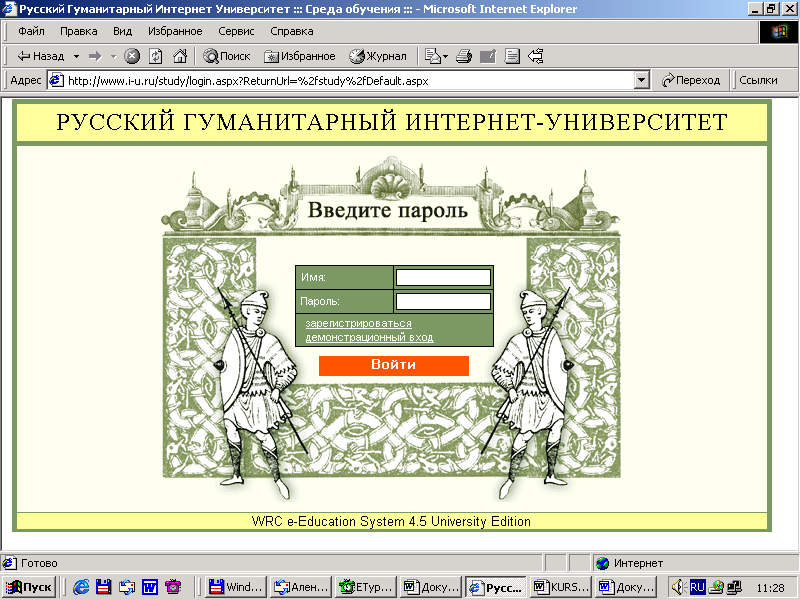
Task: Follow the зарегистрироваться link
Action: point(358,323)
